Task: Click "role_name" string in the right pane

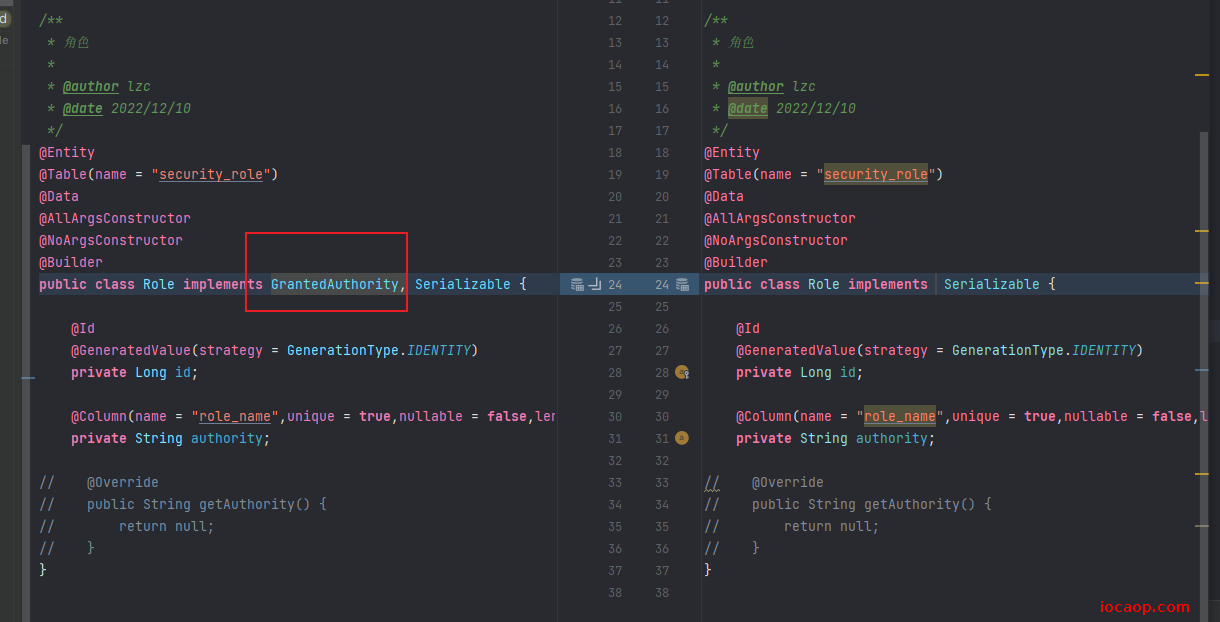Action: click(x=900, y=417)
